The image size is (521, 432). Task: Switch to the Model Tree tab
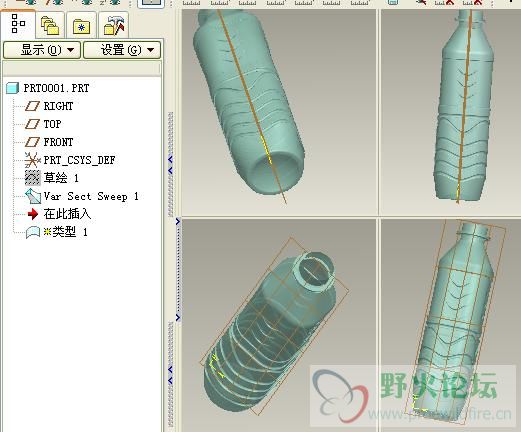18,24
